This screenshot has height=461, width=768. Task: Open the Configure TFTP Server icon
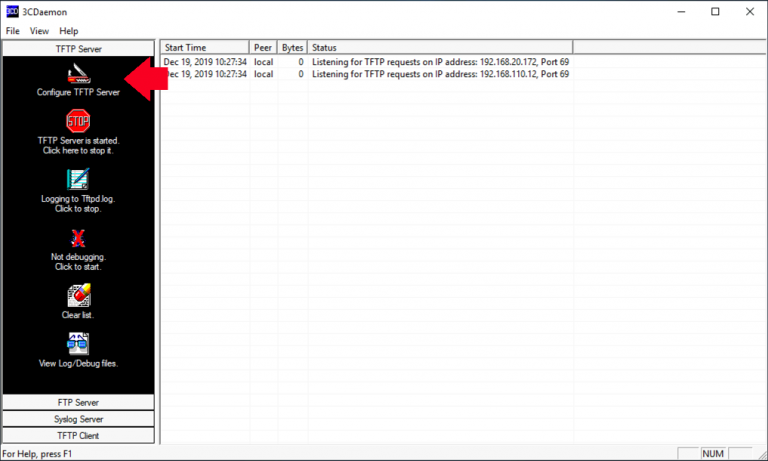point(78,73)
